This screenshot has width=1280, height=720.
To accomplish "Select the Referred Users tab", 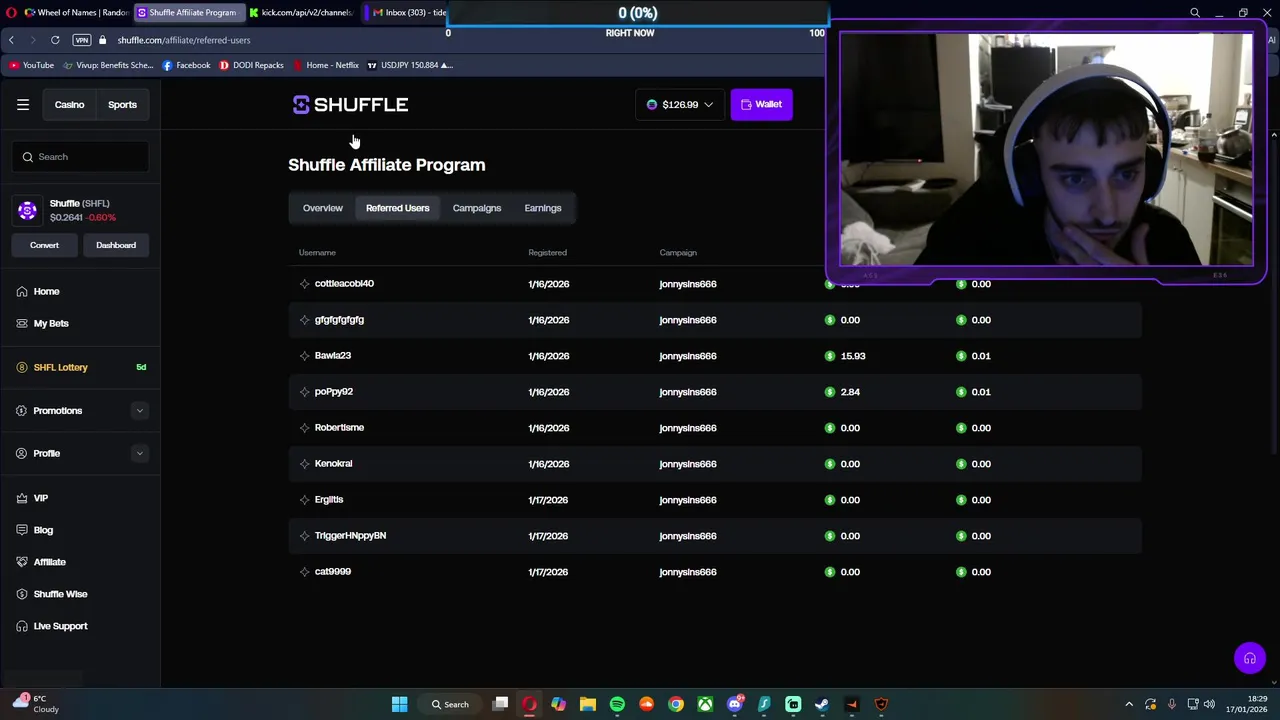I will (397, 208).
